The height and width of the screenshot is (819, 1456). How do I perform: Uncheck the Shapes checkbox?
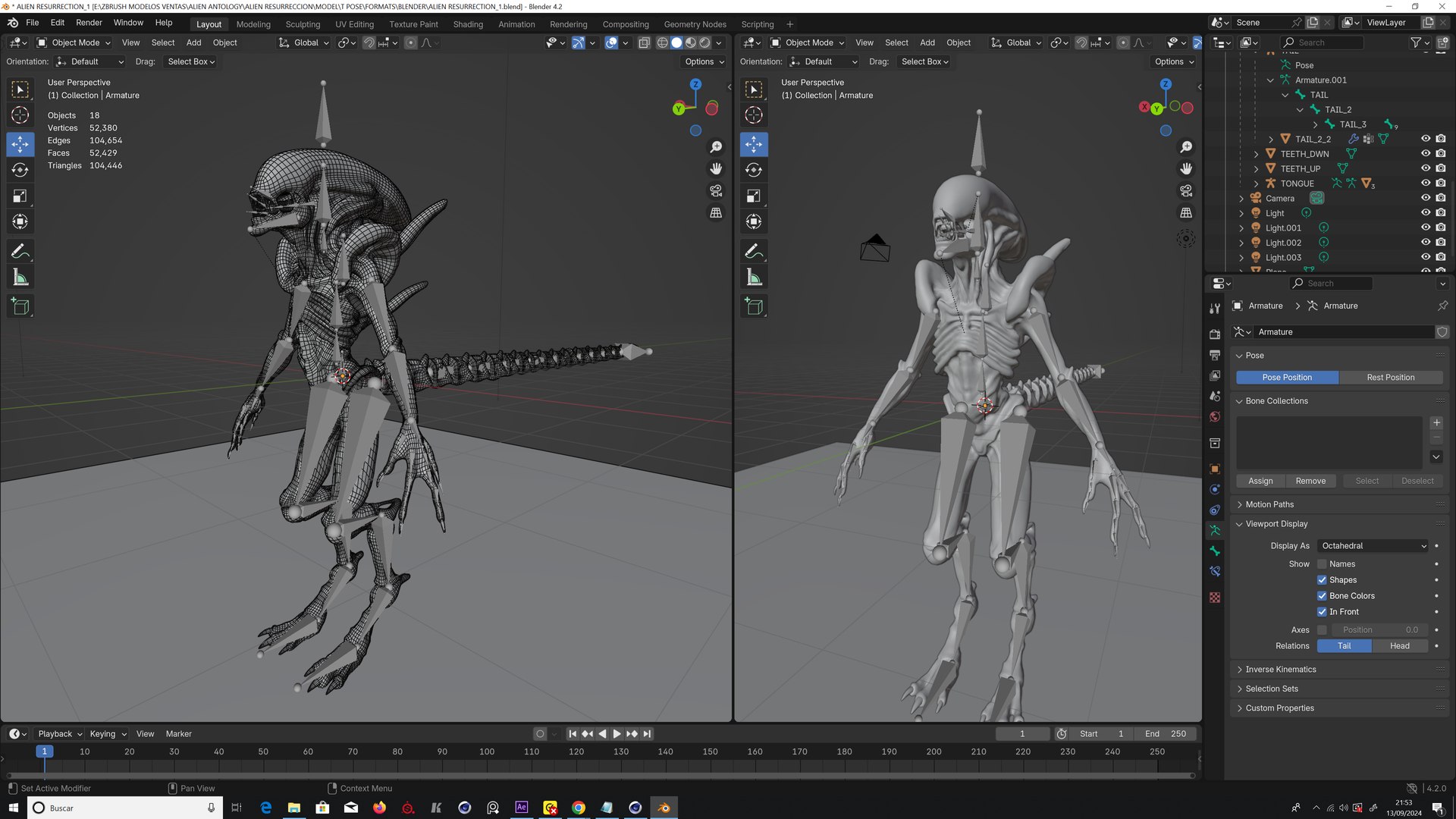point(1322,580)
